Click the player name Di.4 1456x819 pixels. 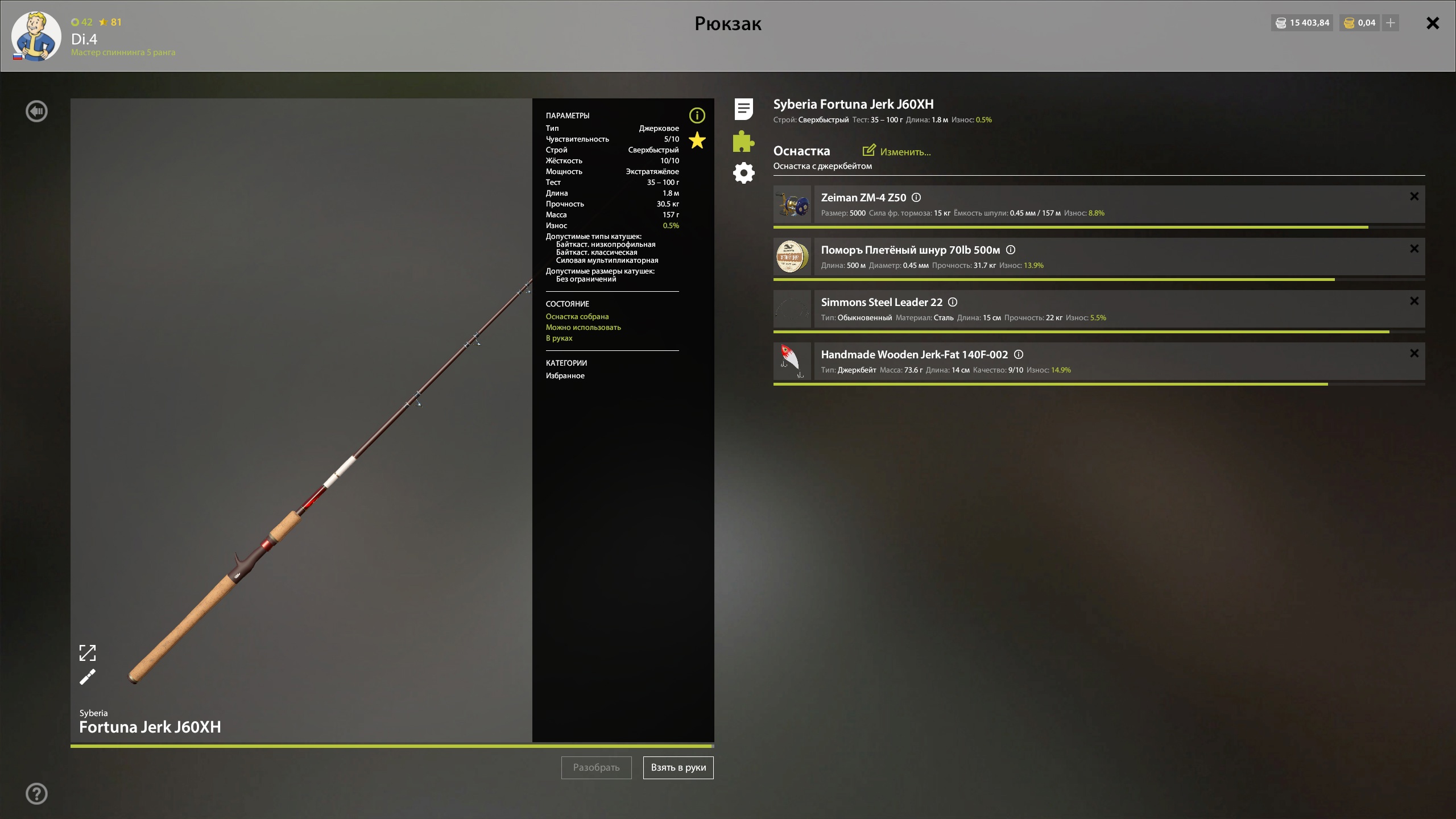click(84, 39)
